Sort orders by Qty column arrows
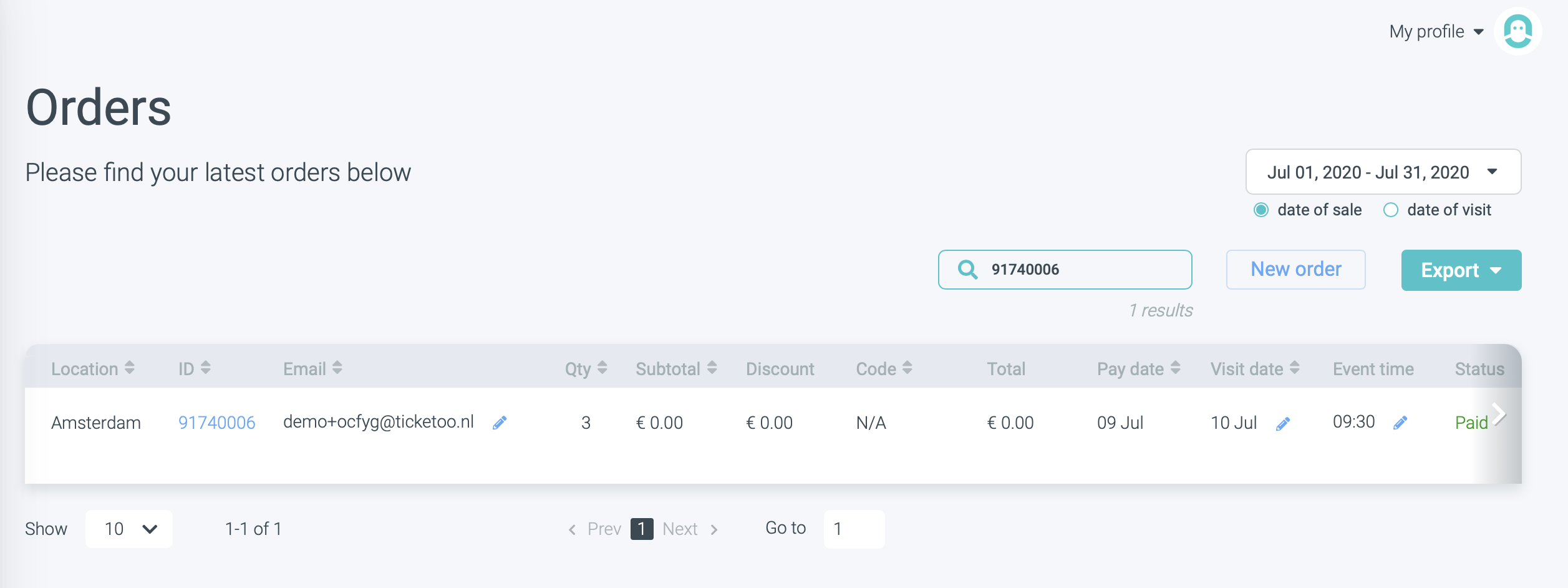 coord(603,368)
